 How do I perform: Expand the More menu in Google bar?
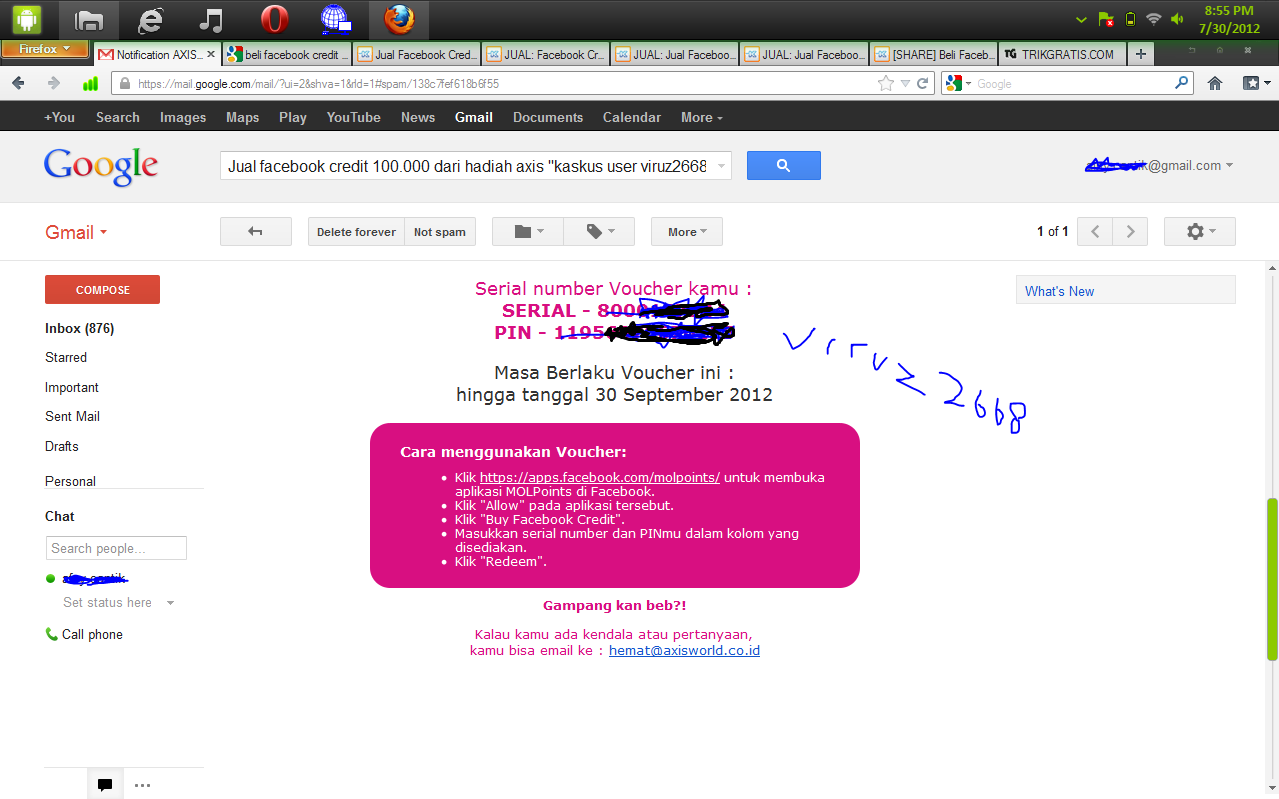point(702,117)
